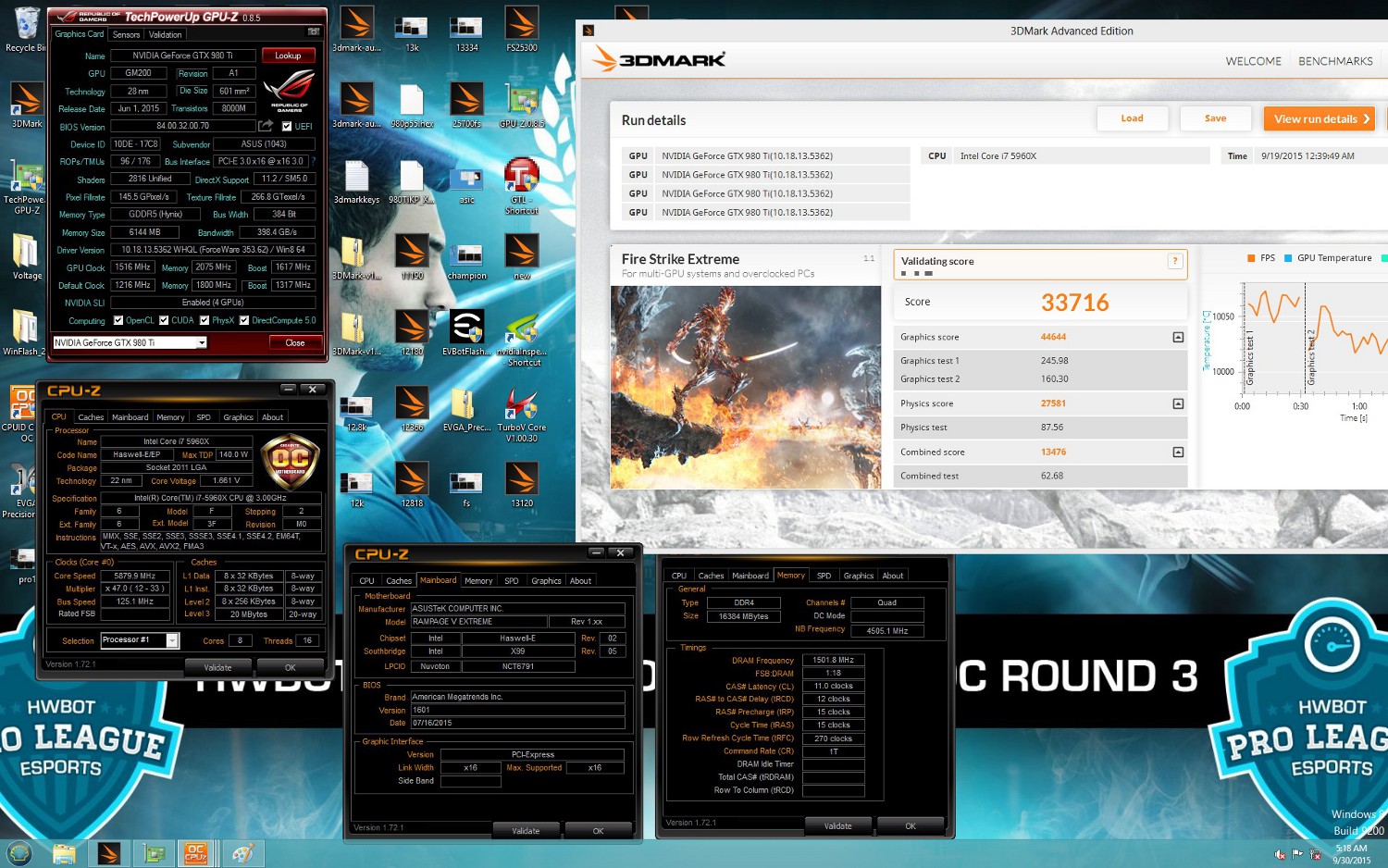Select the Caches tab in CPU-Z CPU window

click(x=91, y=417)
